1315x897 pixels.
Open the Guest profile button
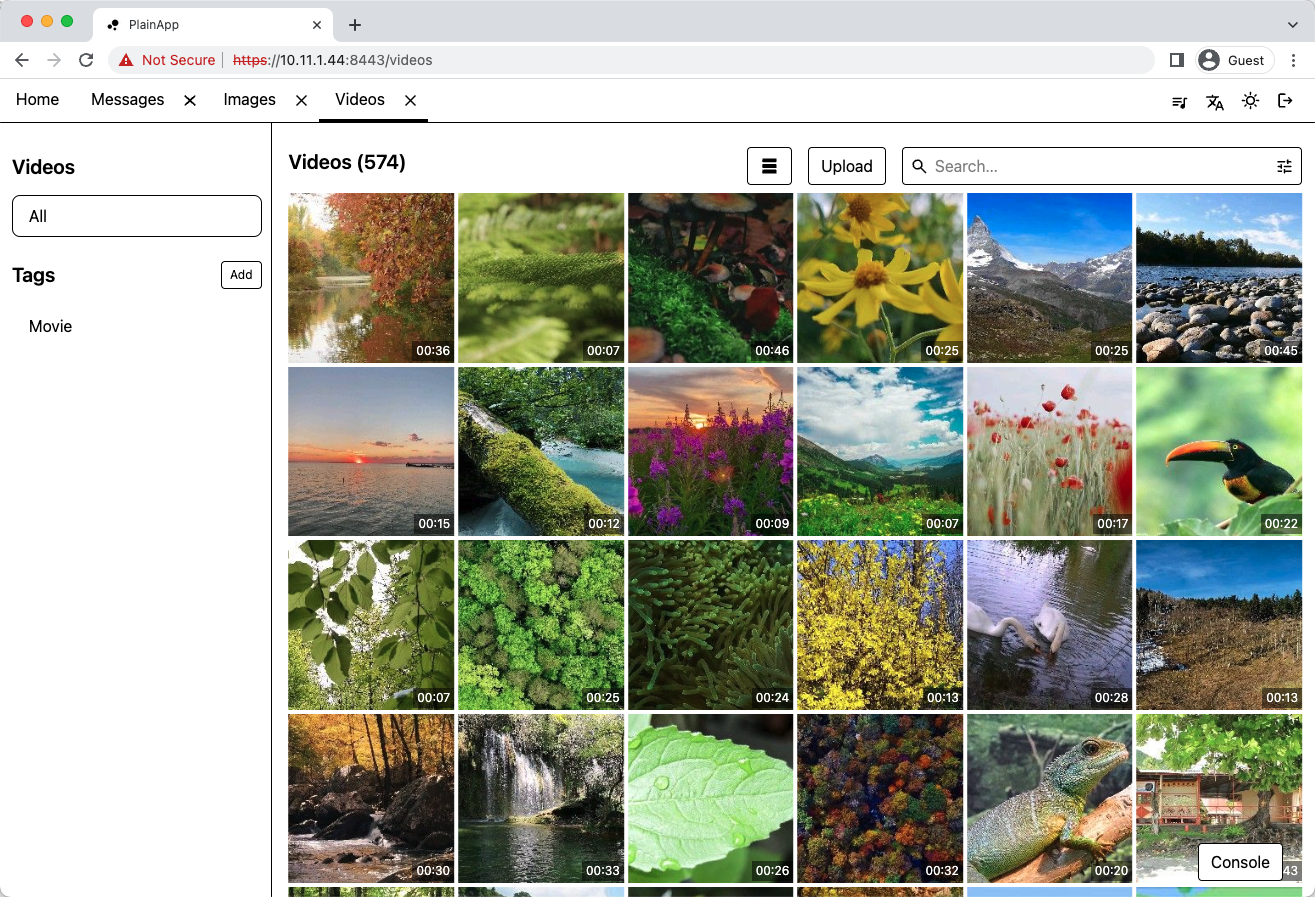(x=1235, y=60)
